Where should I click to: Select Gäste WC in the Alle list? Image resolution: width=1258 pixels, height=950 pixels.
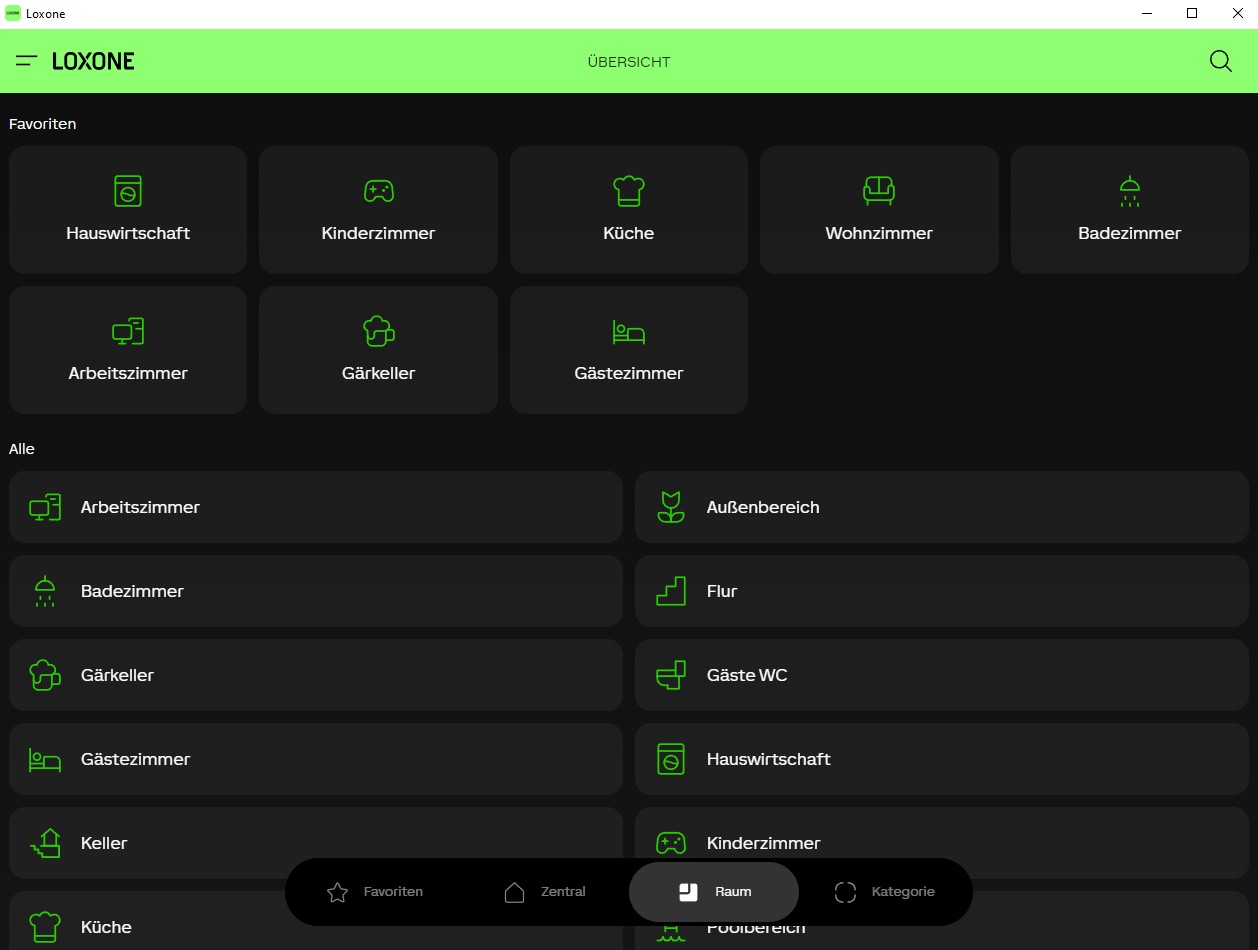click(942, 675)
